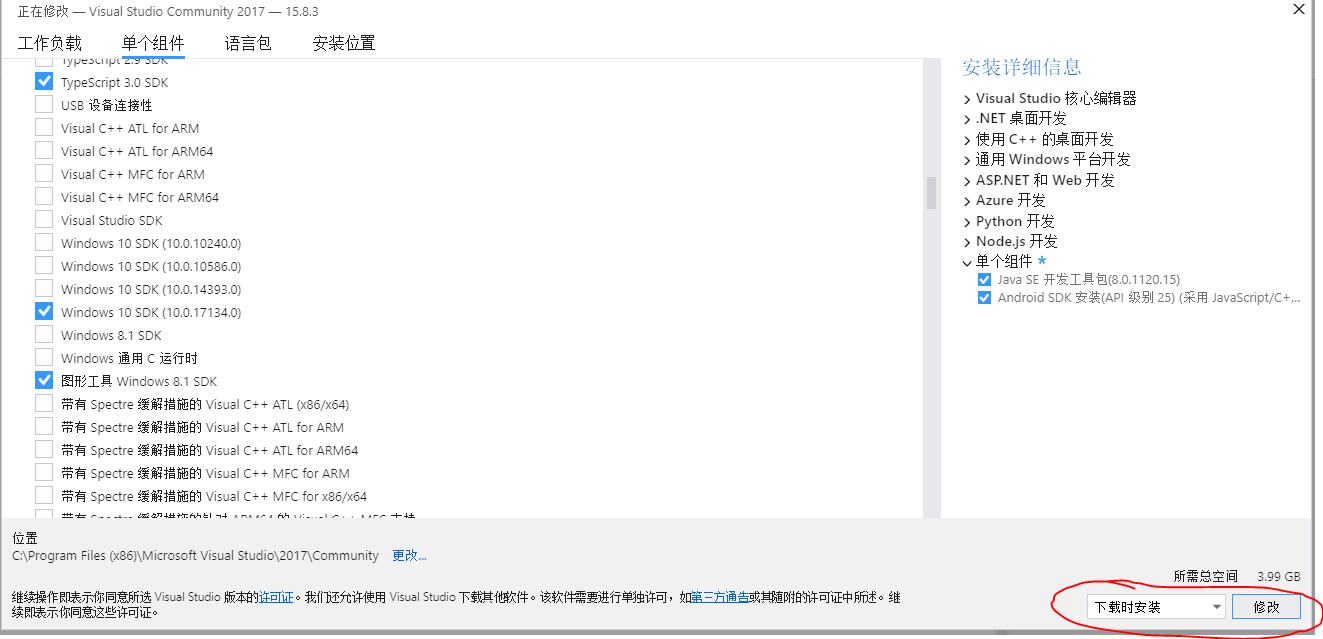Uncheck the TypeScript 3.0 SDK component
The height and width of the screenshot is (639, 1323).
43,81
